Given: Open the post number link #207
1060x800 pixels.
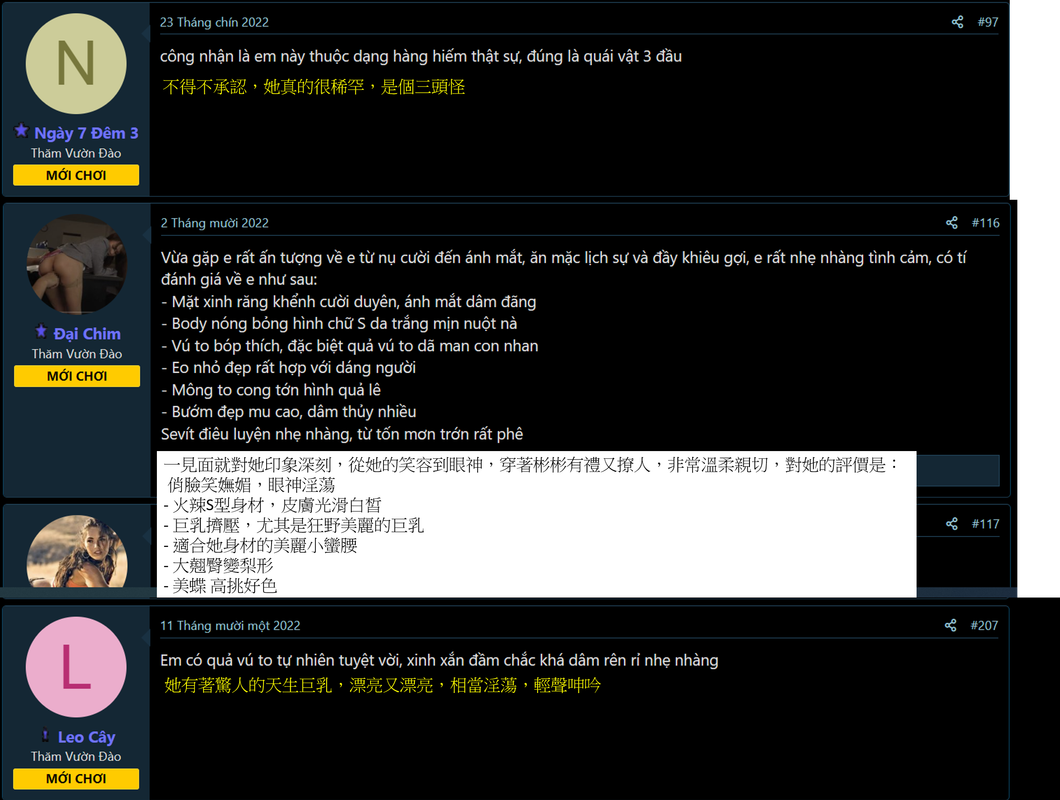Looking at the screenshot, I should [984, 626].
